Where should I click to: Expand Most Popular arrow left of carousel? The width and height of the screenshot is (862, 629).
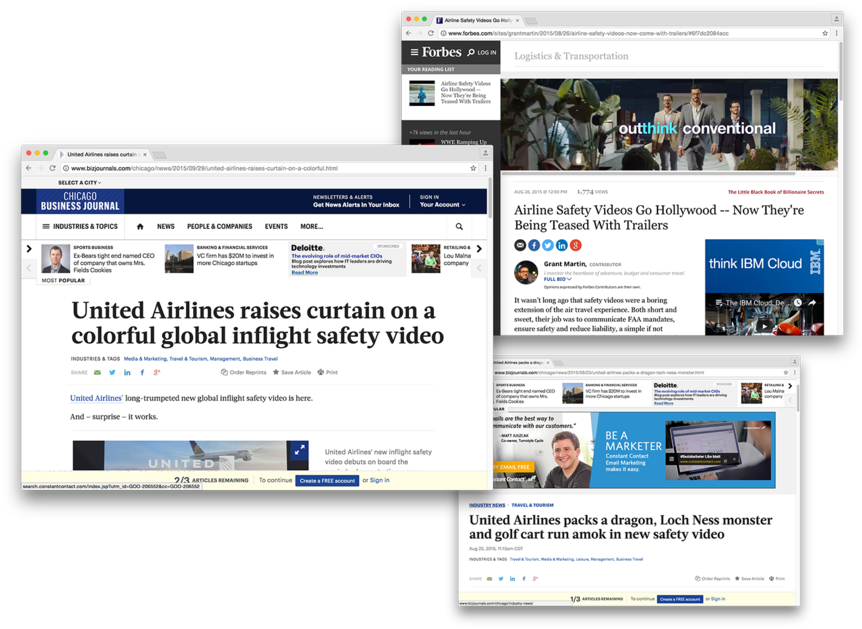coord(29,249)
